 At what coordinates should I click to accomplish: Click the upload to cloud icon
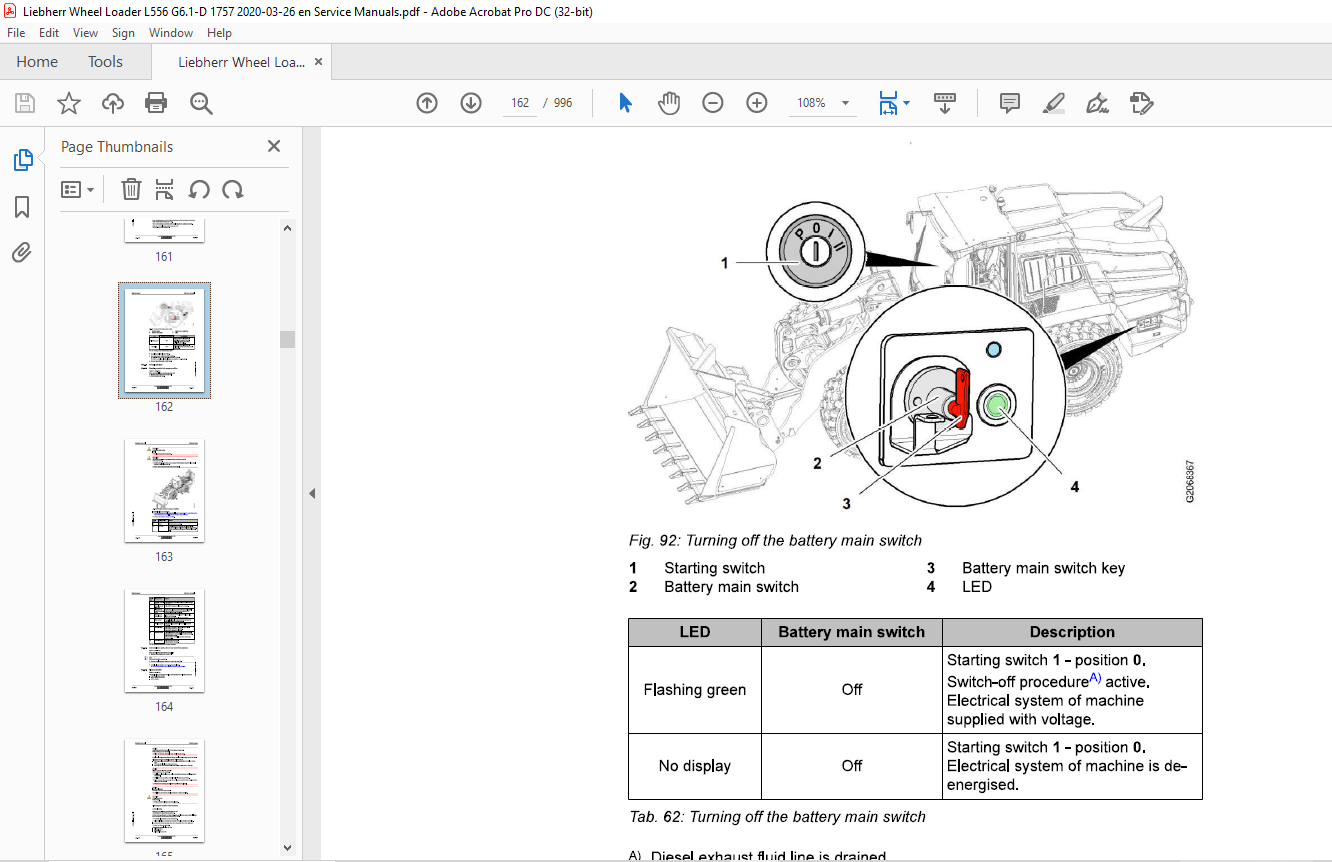[x=113, y=103]
